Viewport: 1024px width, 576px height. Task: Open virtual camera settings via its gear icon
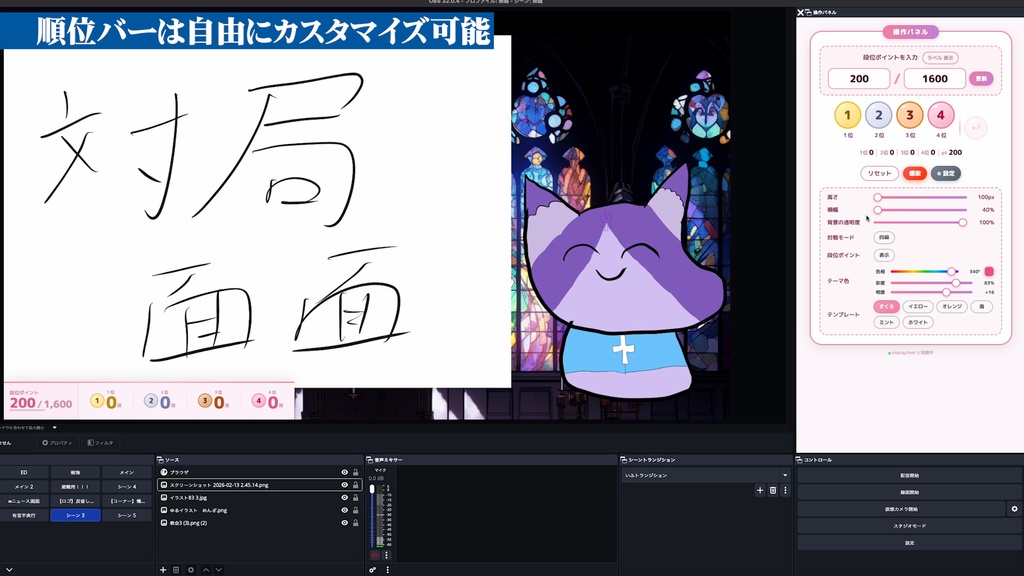[x=1015, y=509]
